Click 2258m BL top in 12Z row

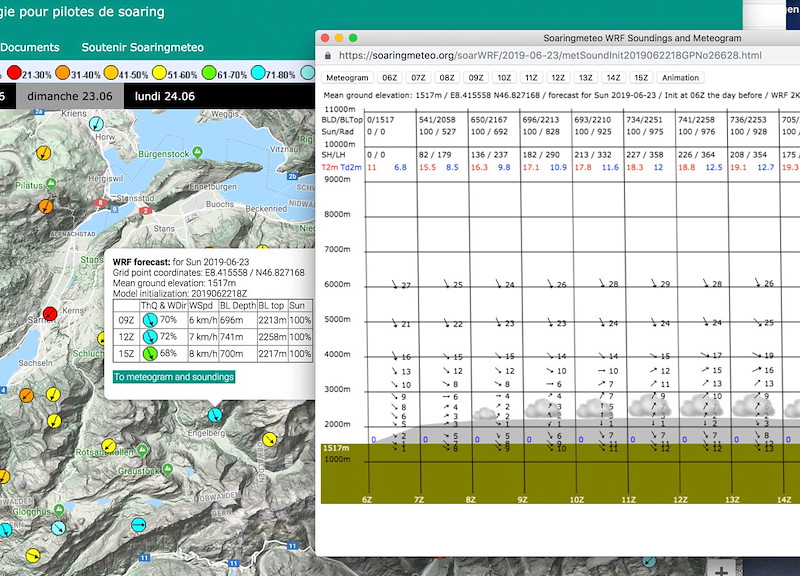point(272,337)
